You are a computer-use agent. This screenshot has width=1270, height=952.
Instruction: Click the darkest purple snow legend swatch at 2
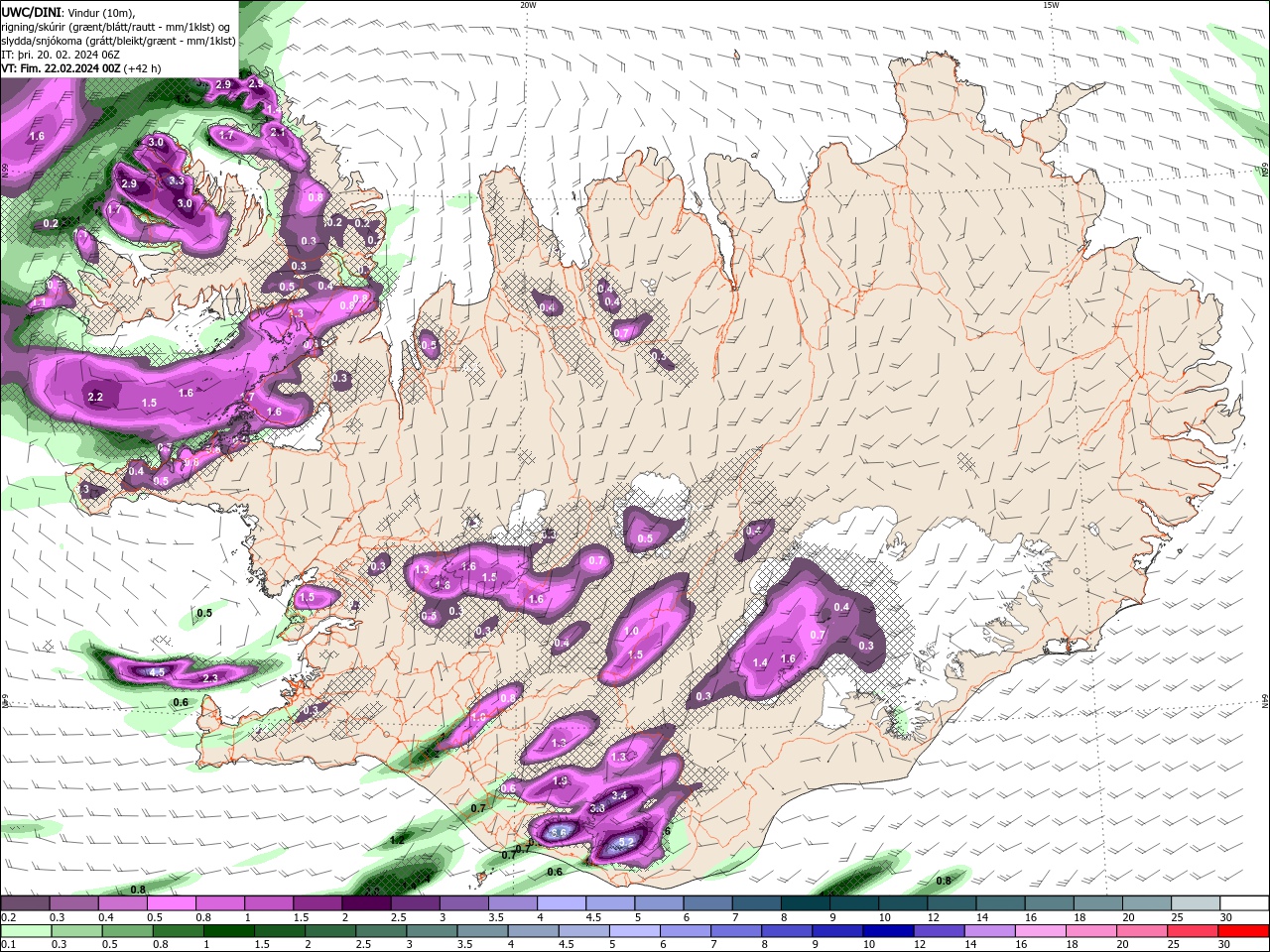(365, 903)
